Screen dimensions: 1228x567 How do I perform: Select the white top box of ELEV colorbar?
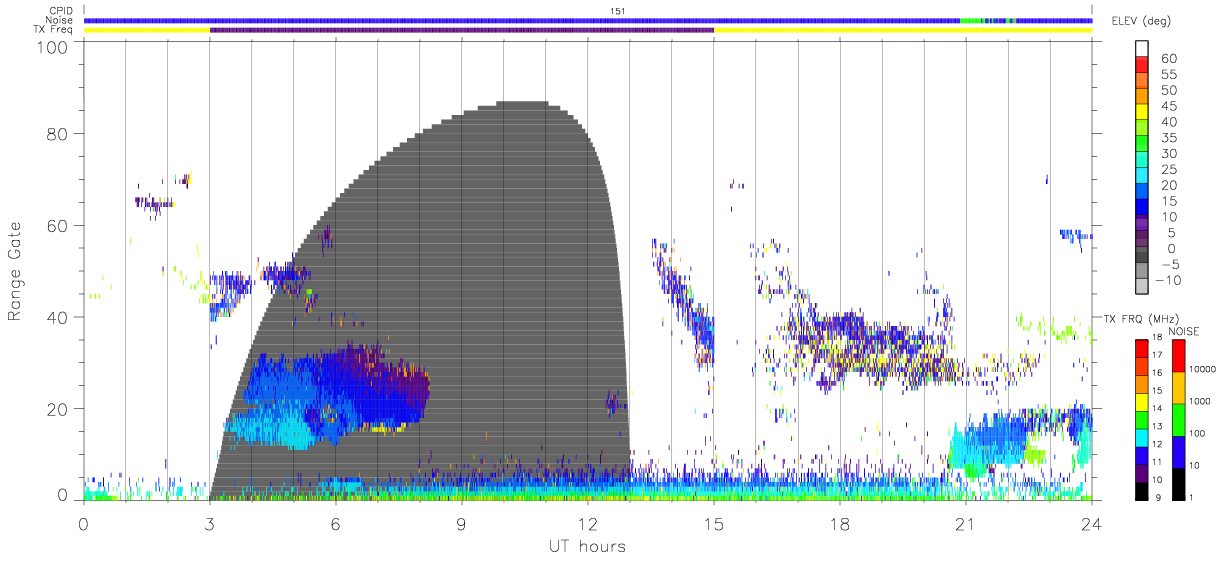pyautogui.click(x=1142, y=48)
